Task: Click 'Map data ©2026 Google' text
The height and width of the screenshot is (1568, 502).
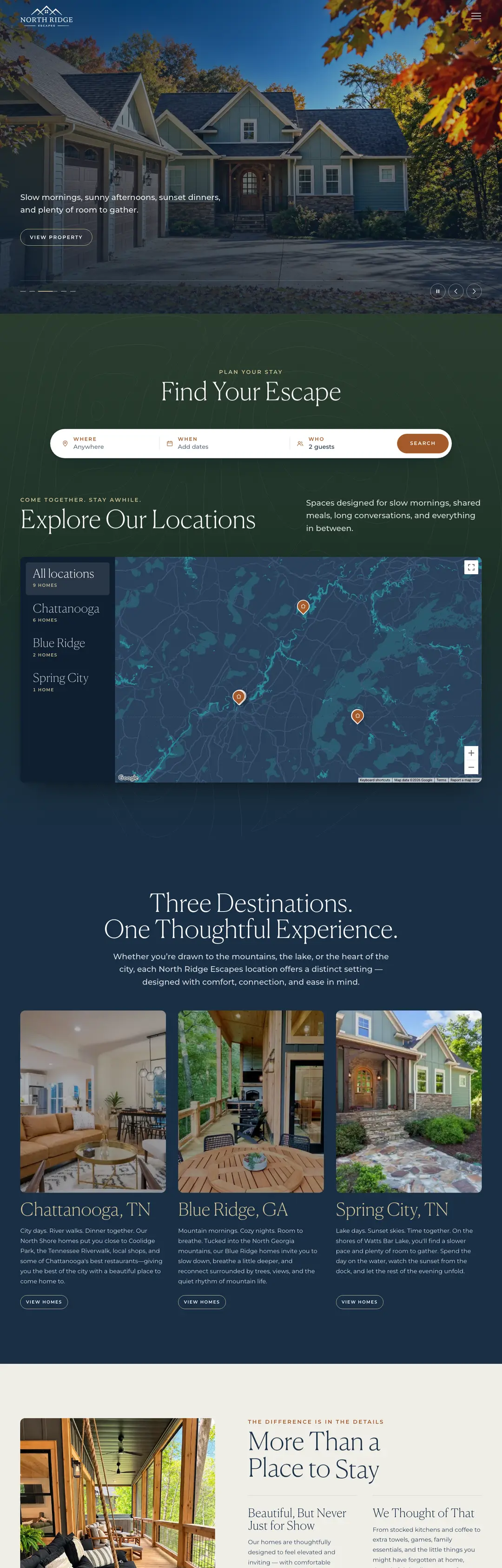Action: [x=413, y=780]
